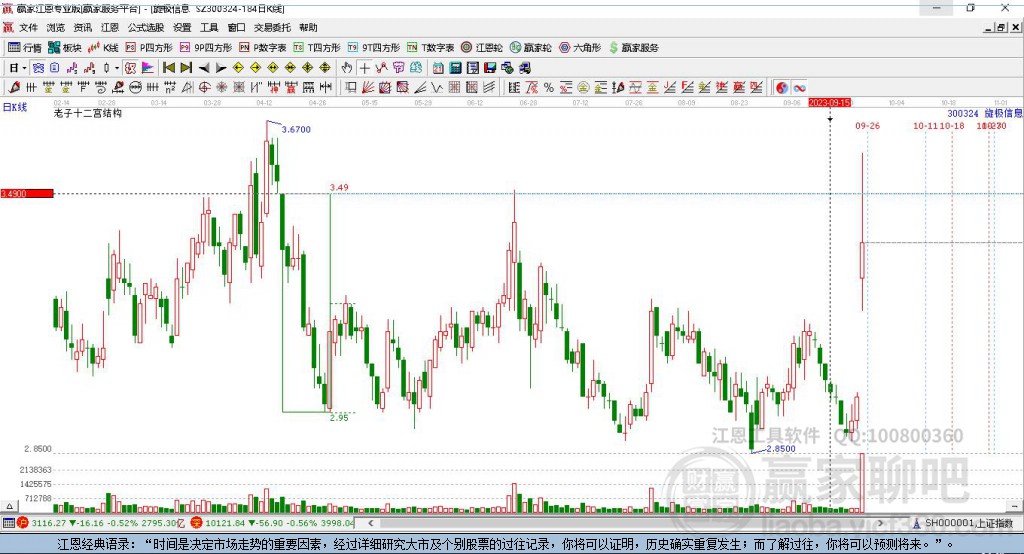Open the 江恩轮 Gann wheel
This screenshot has width=1024, height=554.
[482, 48]
